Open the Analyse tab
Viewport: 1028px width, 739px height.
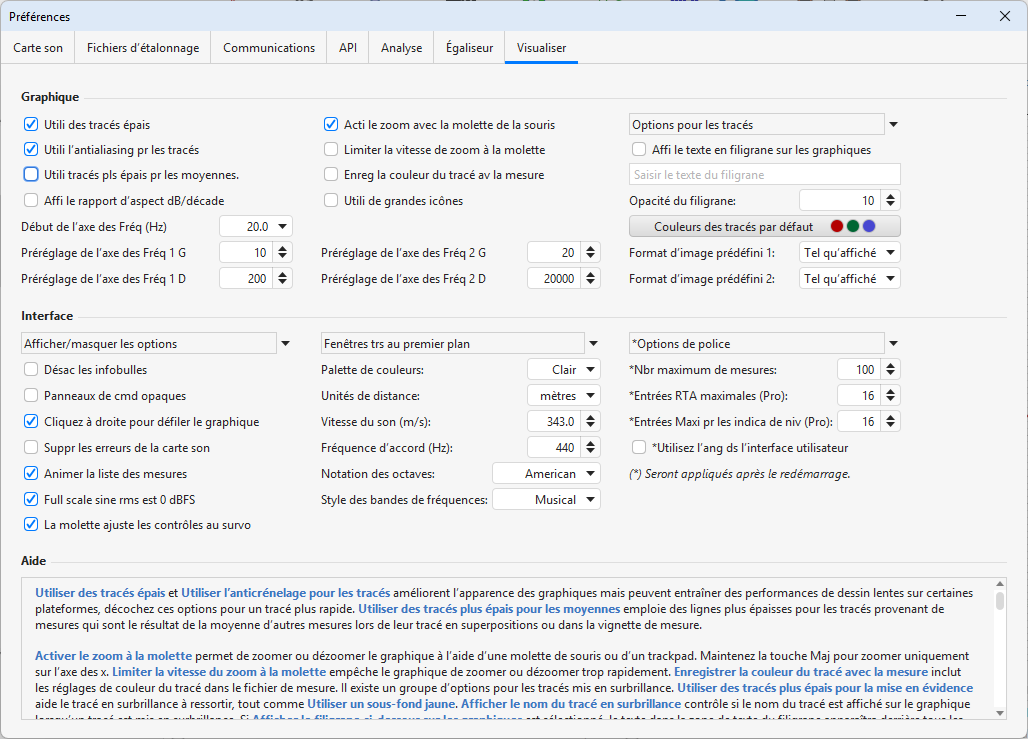pos(401,48)
